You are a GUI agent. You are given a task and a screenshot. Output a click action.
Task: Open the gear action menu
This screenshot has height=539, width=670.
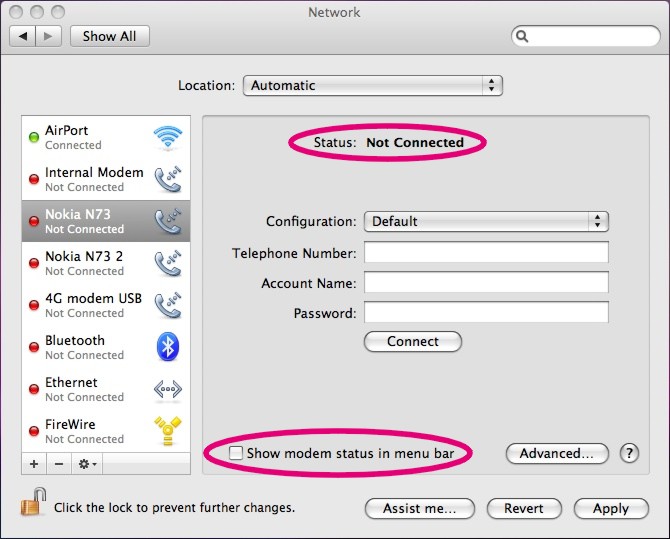87,464
